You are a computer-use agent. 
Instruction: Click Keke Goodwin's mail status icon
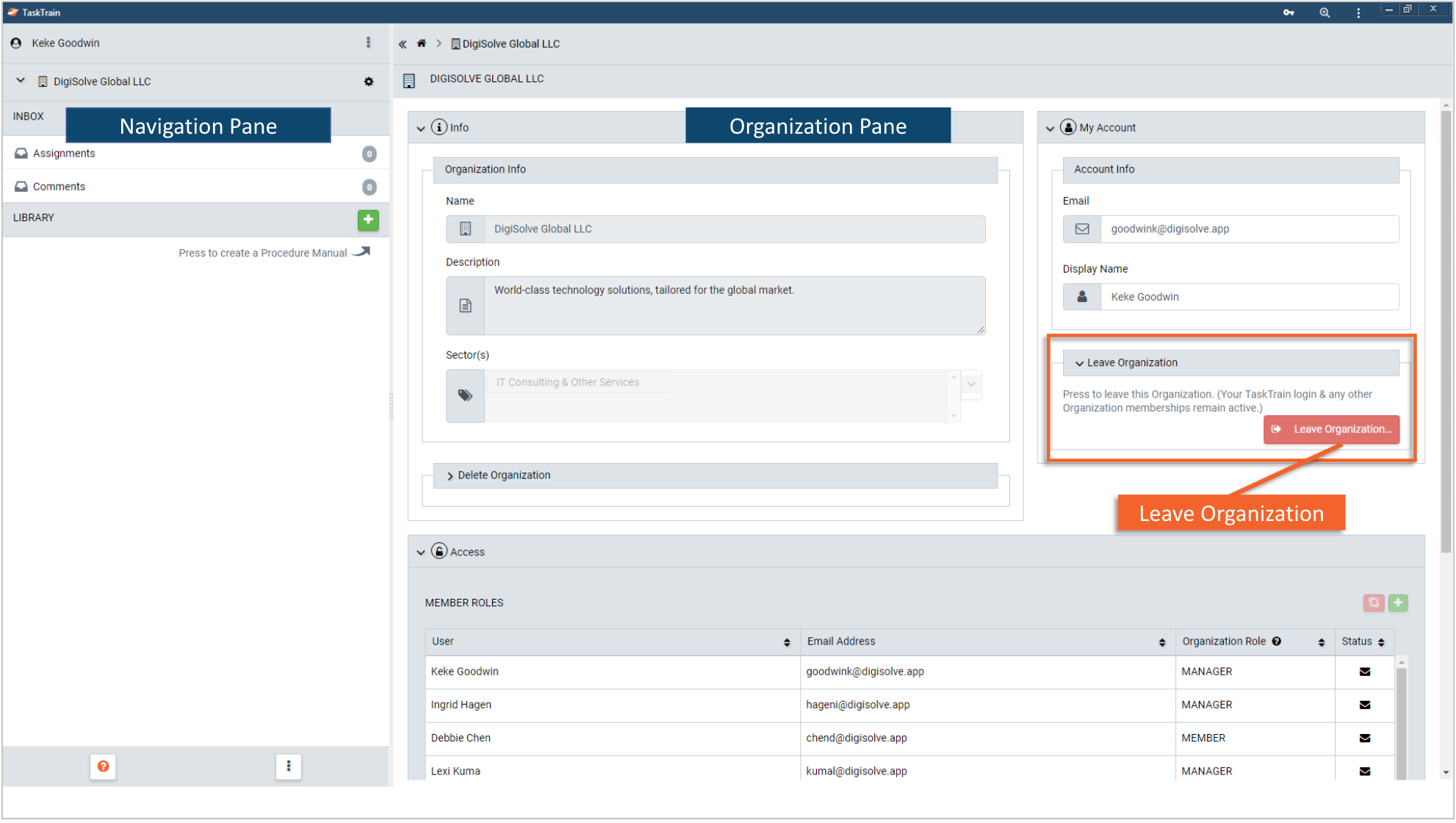[x=1364, y=672]
